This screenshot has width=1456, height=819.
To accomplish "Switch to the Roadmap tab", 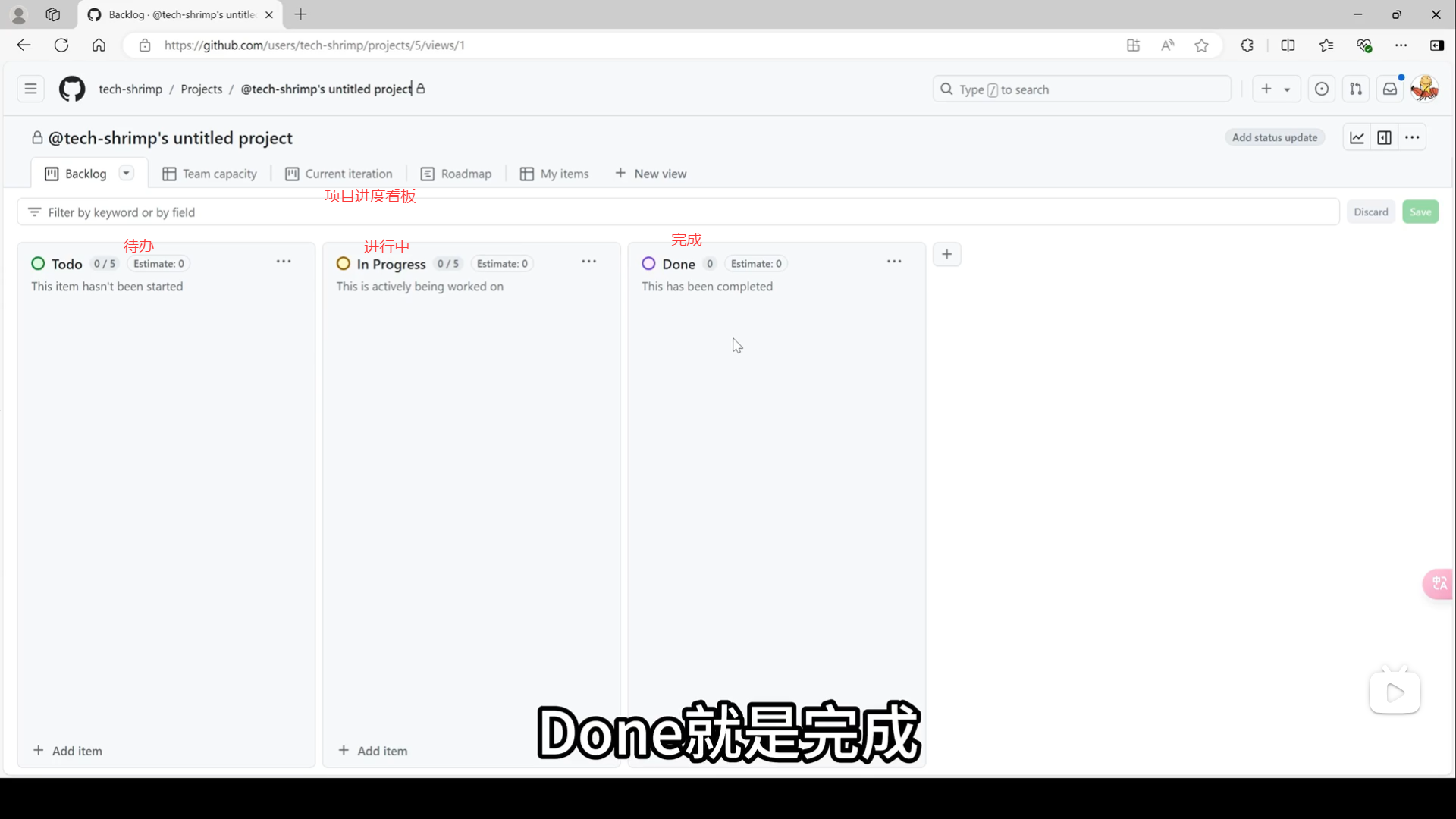I will click(x=457, y=174).
